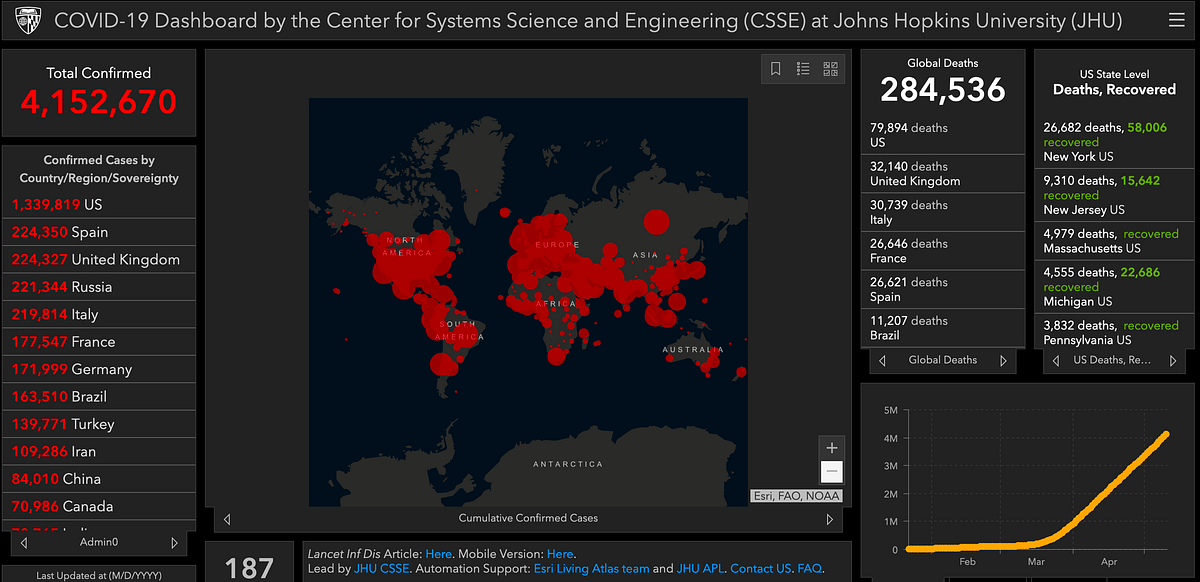Screen dimensions: 1200x582
Task: Open the map legend list icon
Action: (x=803, y=69)
